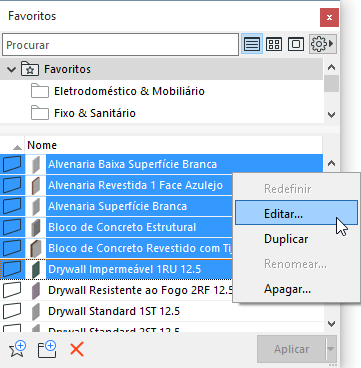Click the Fixo & Sanitário folder icon
Viewport: 361px width, 368px height.
(x=40, y=113)
